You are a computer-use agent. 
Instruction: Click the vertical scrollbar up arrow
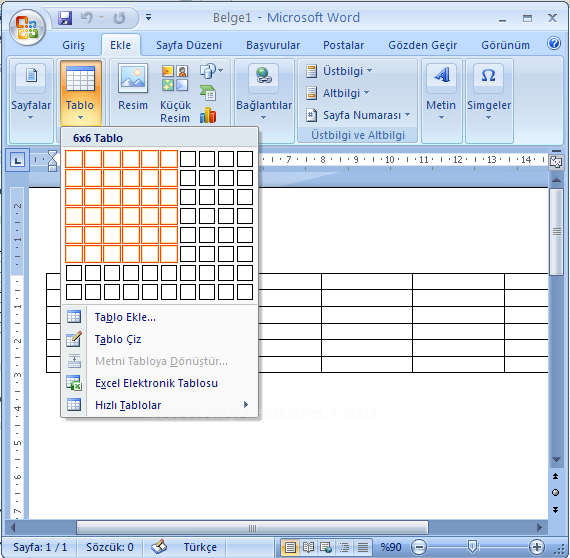click(556, 180)
